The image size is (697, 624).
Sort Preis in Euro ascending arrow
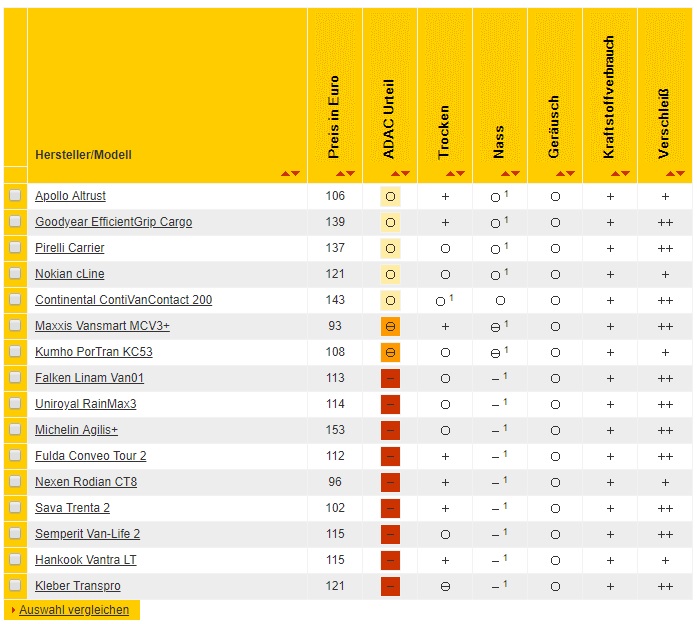340,173
